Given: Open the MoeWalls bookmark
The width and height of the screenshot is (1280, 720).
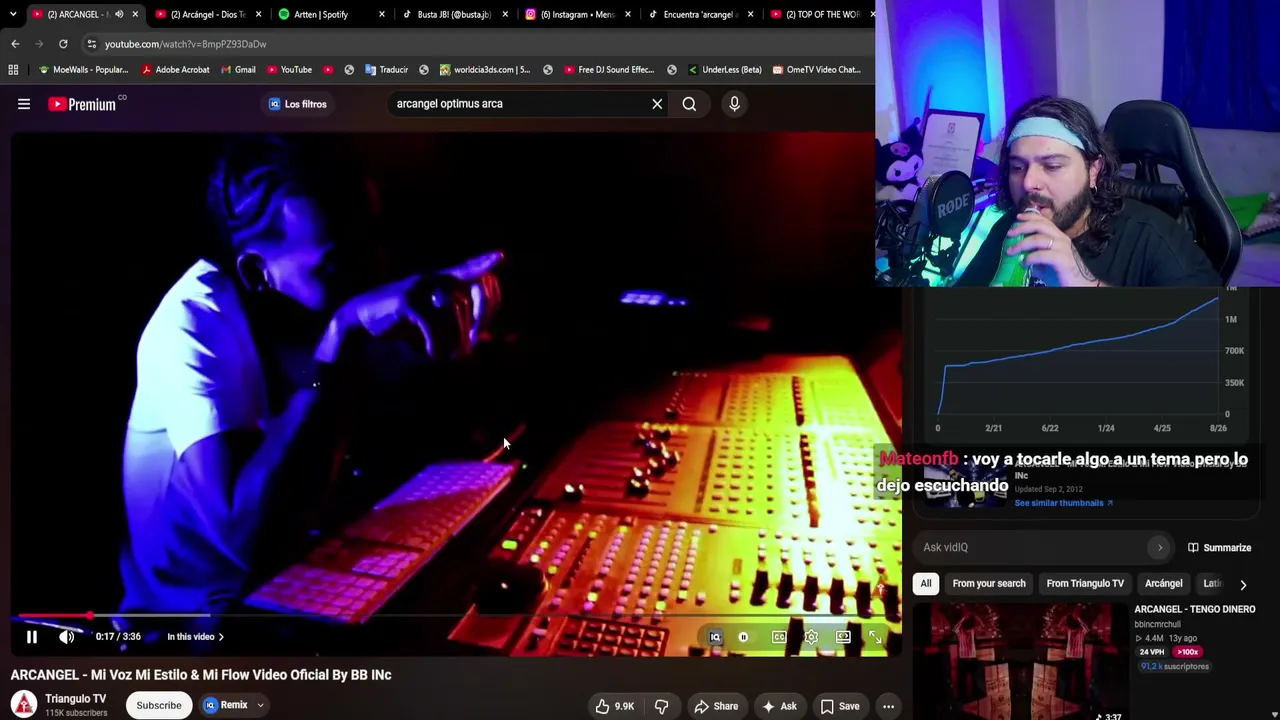Looking at the screenshot, I should point(83,70).
